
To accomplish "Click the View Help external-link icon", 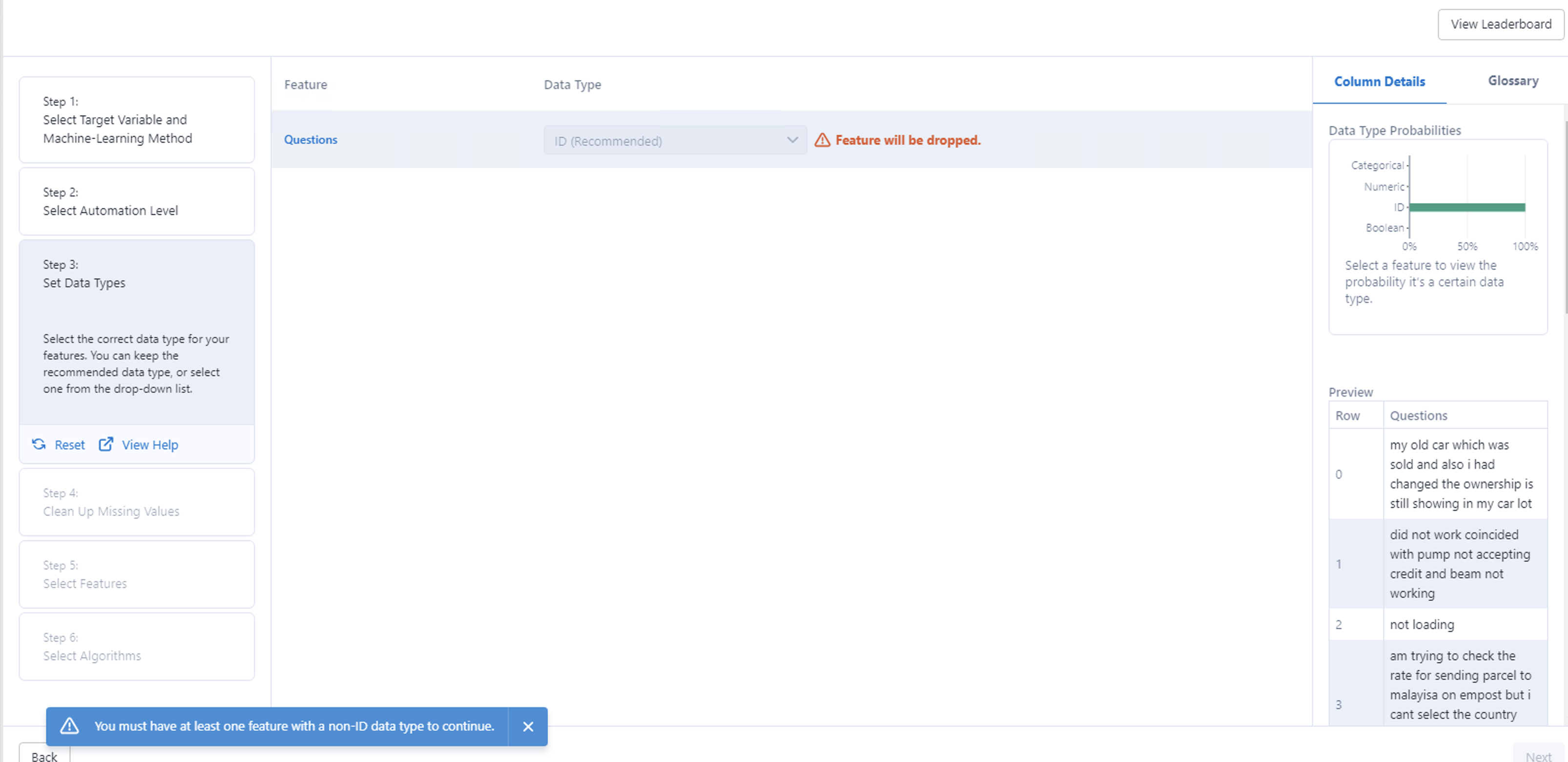I will (x=105, y=444).
